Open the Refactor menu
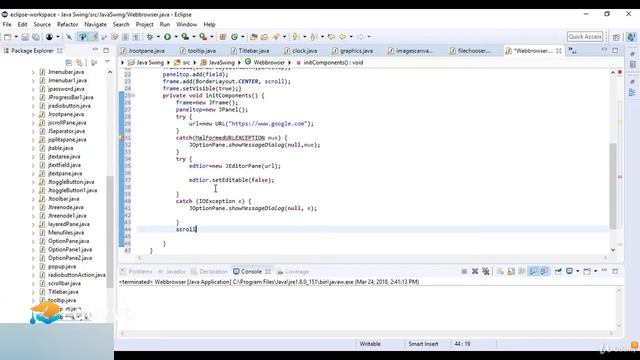The height and width of the screenshot is (360, 640). (67, 24)
